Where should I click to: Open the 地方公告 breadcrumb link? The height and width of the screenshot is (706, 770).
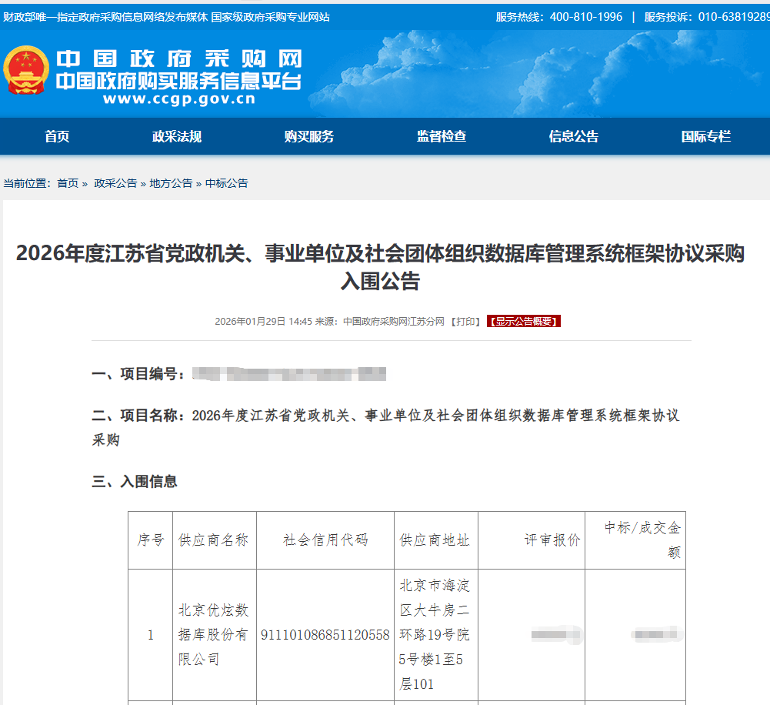[171, 183]
